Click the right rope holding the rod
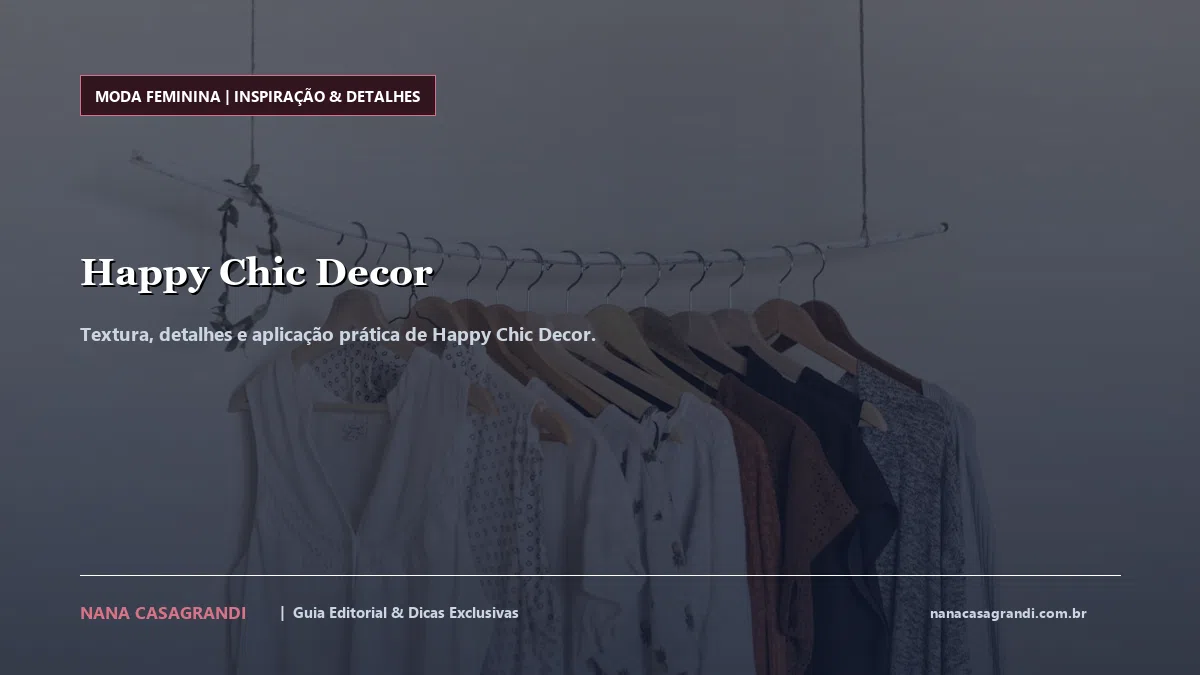 (862, 115)
